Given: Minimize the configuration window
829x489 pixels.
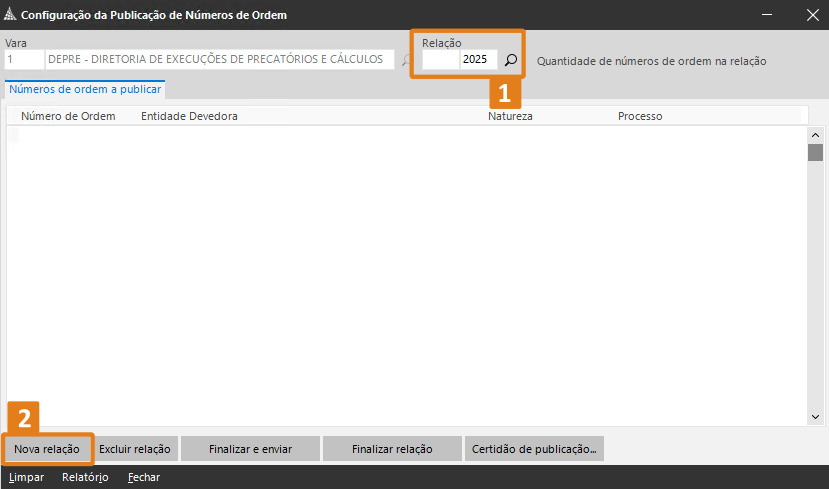Looking at the screenshot, I should (767, 15).
